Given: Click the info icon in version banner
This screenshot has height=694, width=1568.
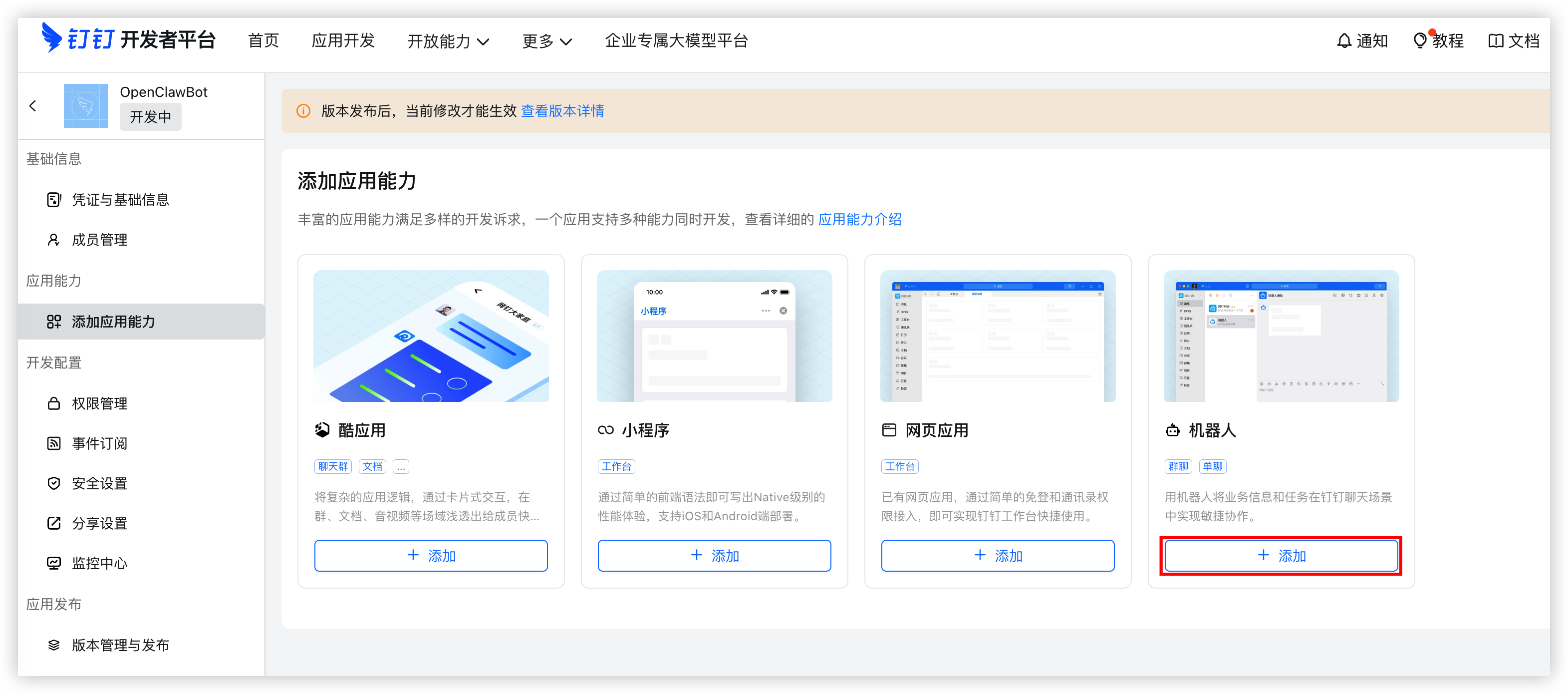Looking at the screenshot, I should tap(303, 111).
